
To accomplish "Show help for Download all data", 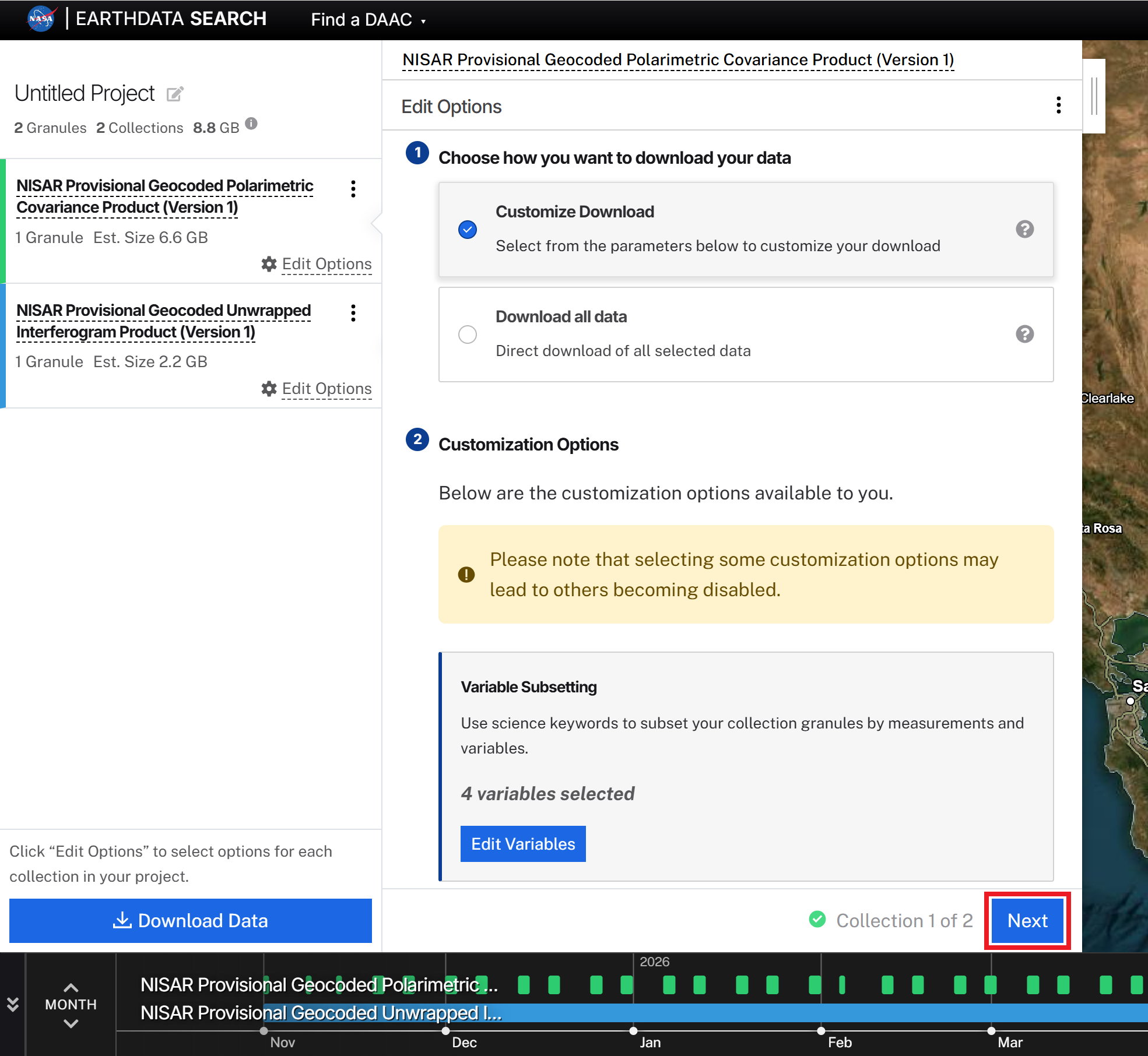I will point(1025,334).
